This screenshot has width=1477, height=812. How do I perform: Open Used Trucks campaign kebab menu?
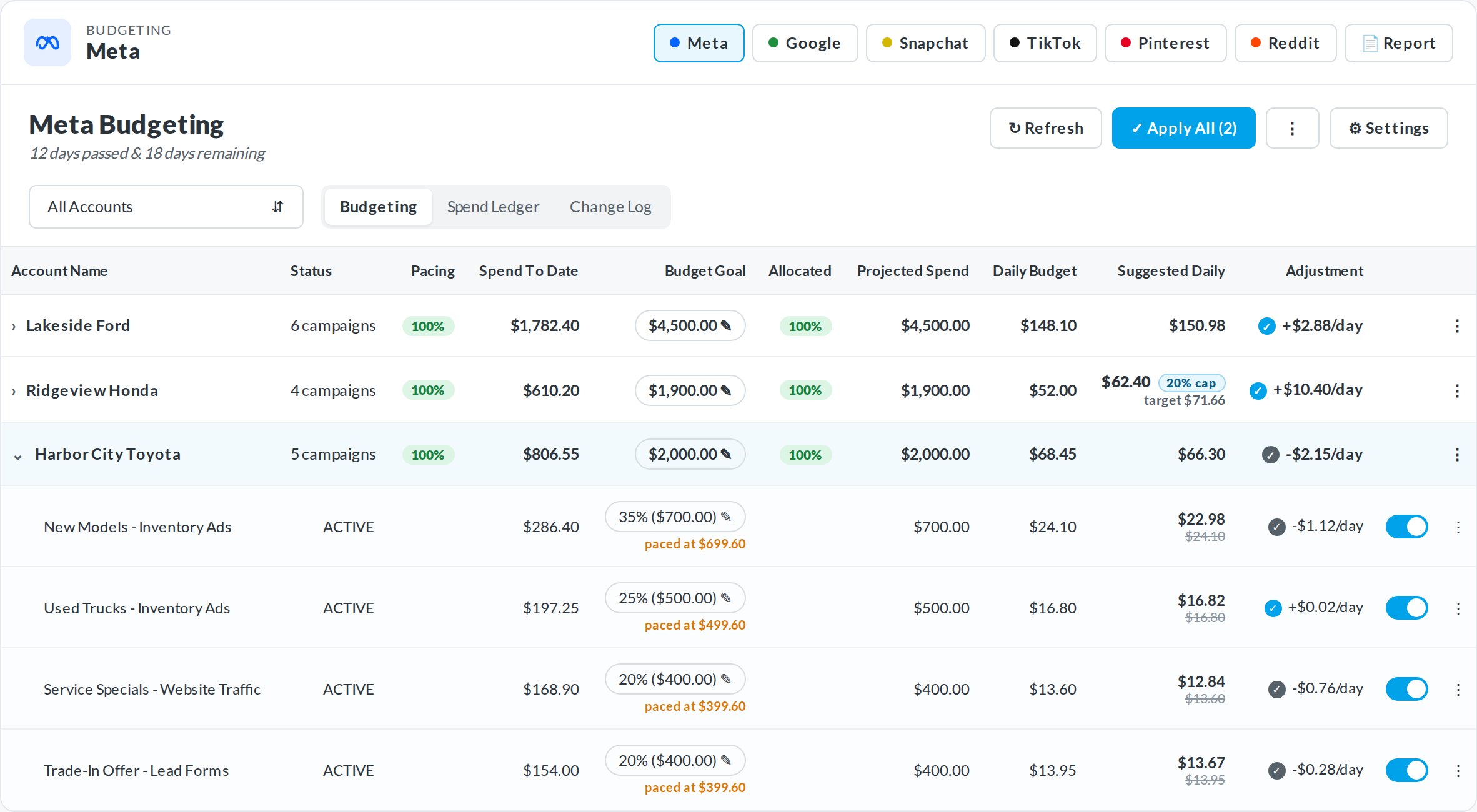(1458, 608)
